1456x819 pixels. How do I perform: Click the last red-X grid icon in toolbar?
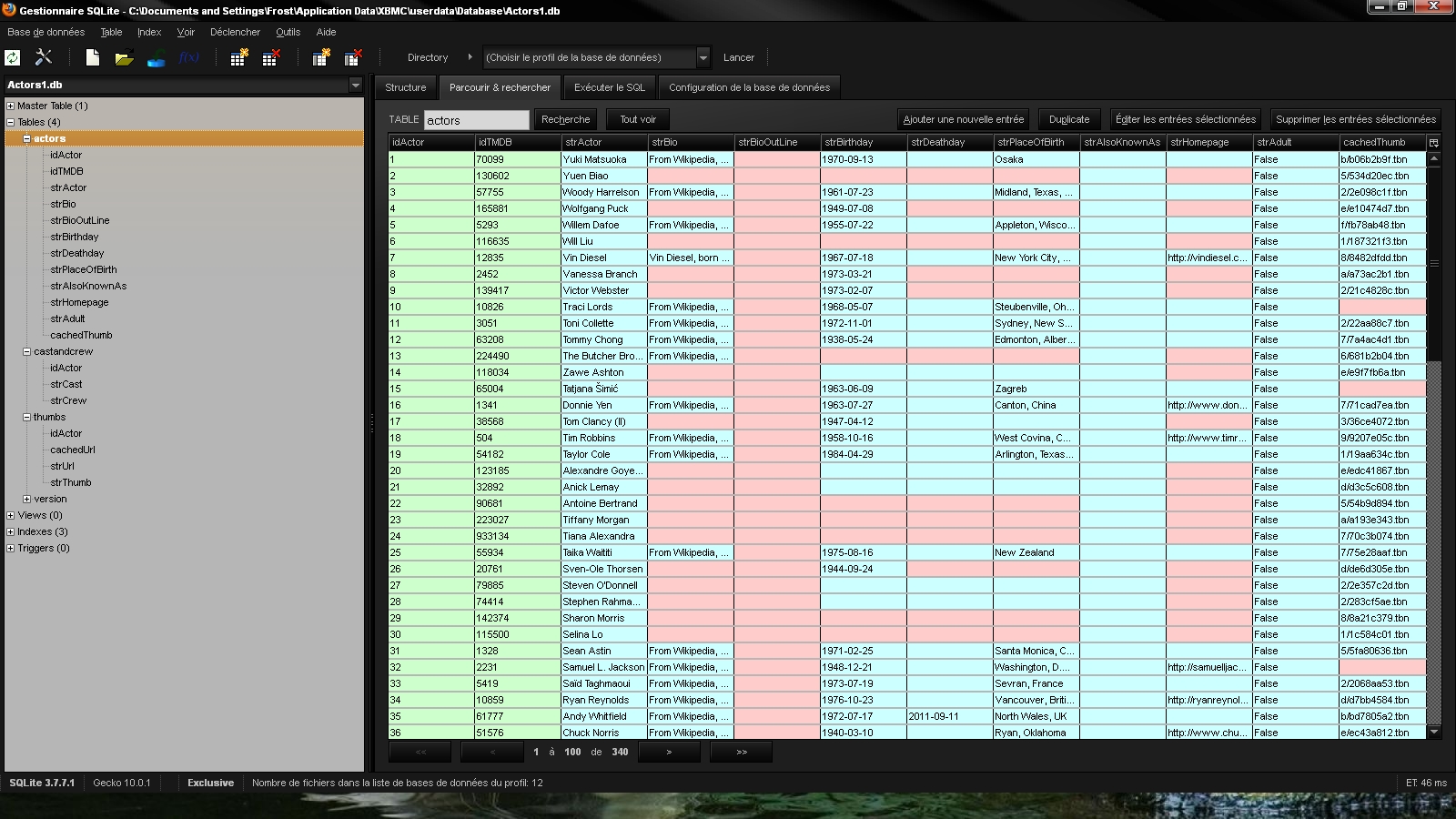(x=352, y=57)
